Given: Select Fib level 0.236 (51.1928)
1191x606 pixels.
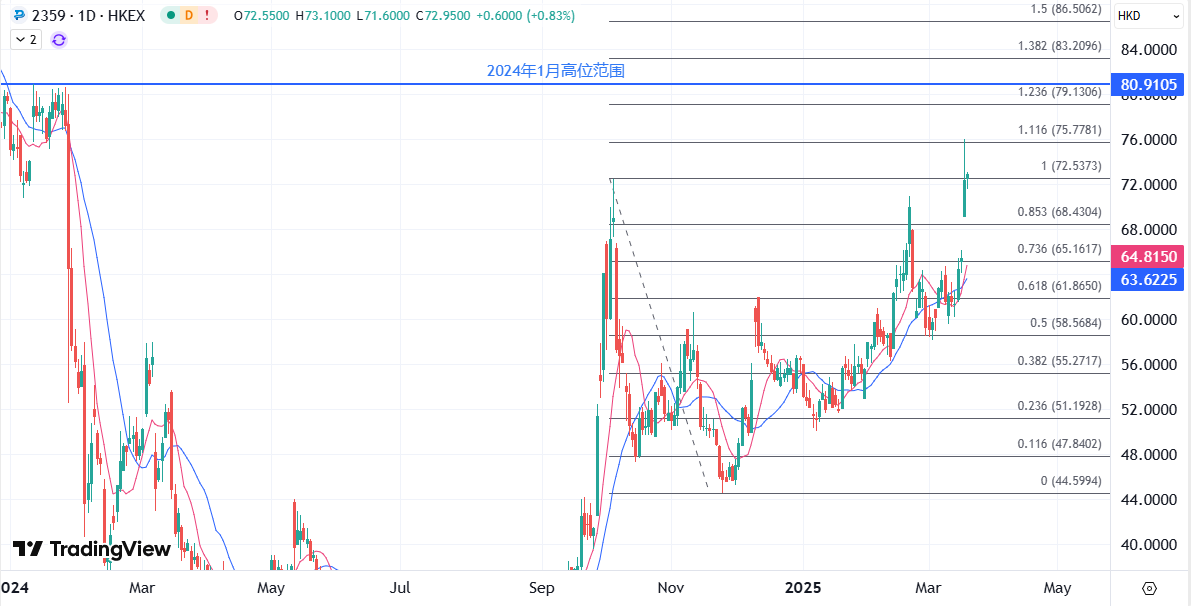Looking at the screenshot, I should tap(1060, 406).
